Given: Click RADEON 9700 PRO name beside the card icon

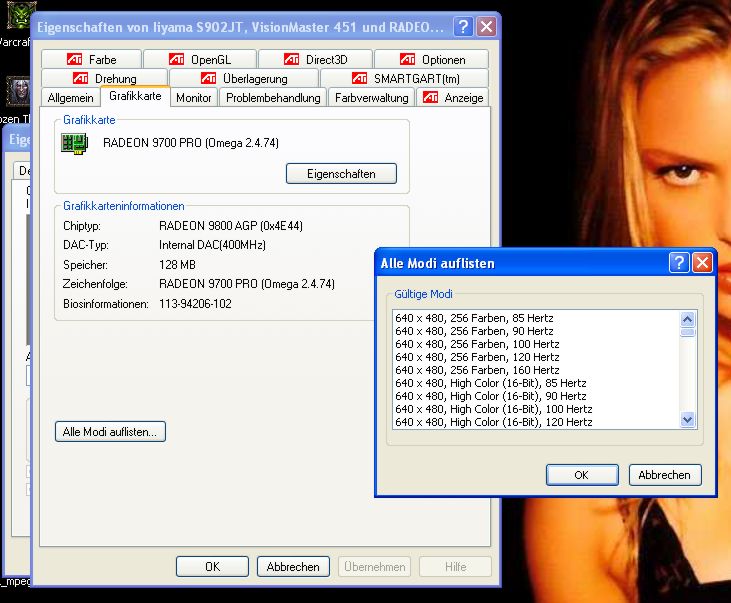Looking at the screenshot, I should pyautogui.click(x=191, y=143).
